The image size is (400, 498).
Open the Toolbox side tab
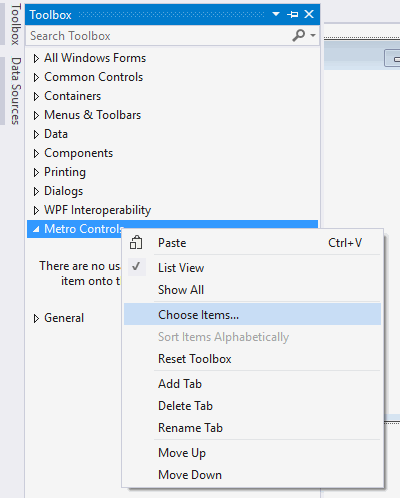(15, 24)
